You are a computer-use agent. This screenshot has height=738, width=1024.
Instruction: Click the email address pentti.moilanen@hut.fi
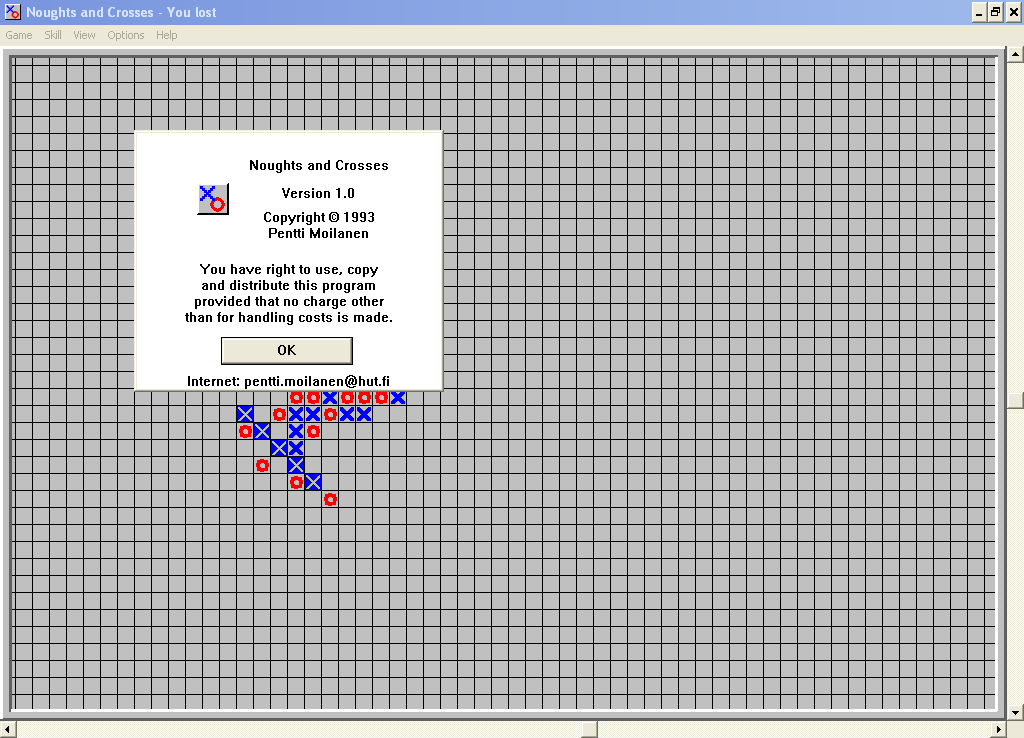click(x=317, y=381)
